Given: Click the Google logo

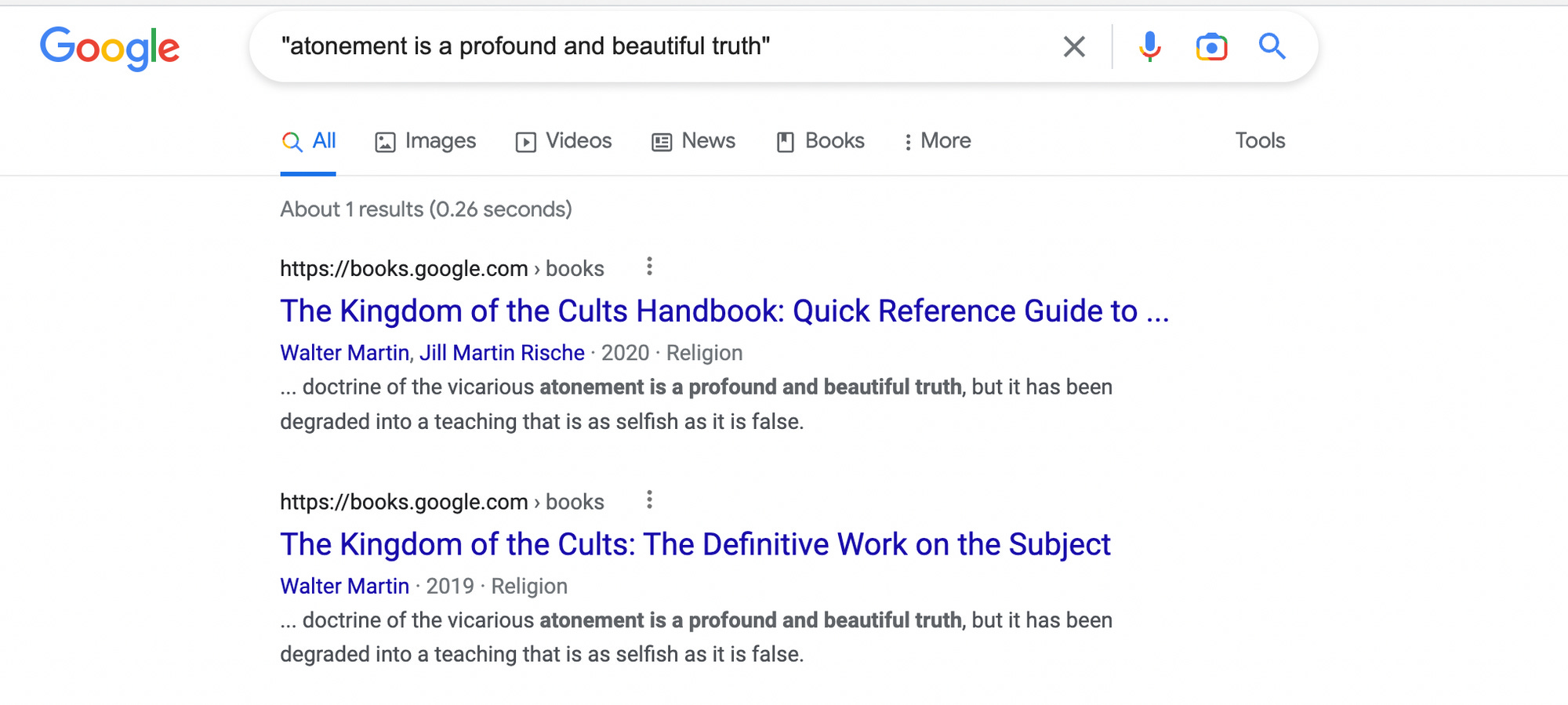Looking at the screenshot, I should click(110, 48).
